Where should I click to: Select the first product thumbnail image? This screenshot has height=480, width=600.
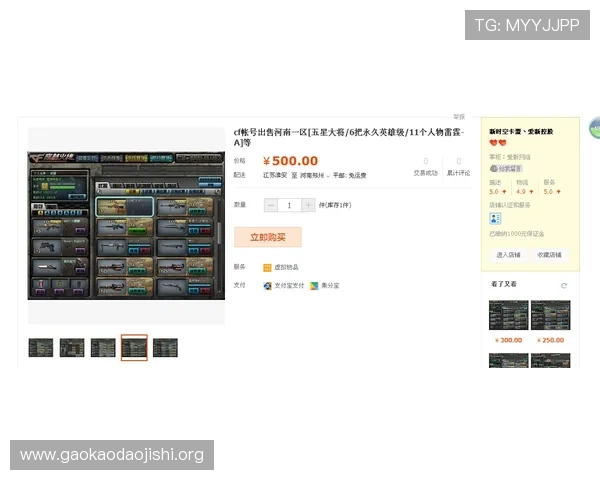pyautogui.click(x=41, y=347)
